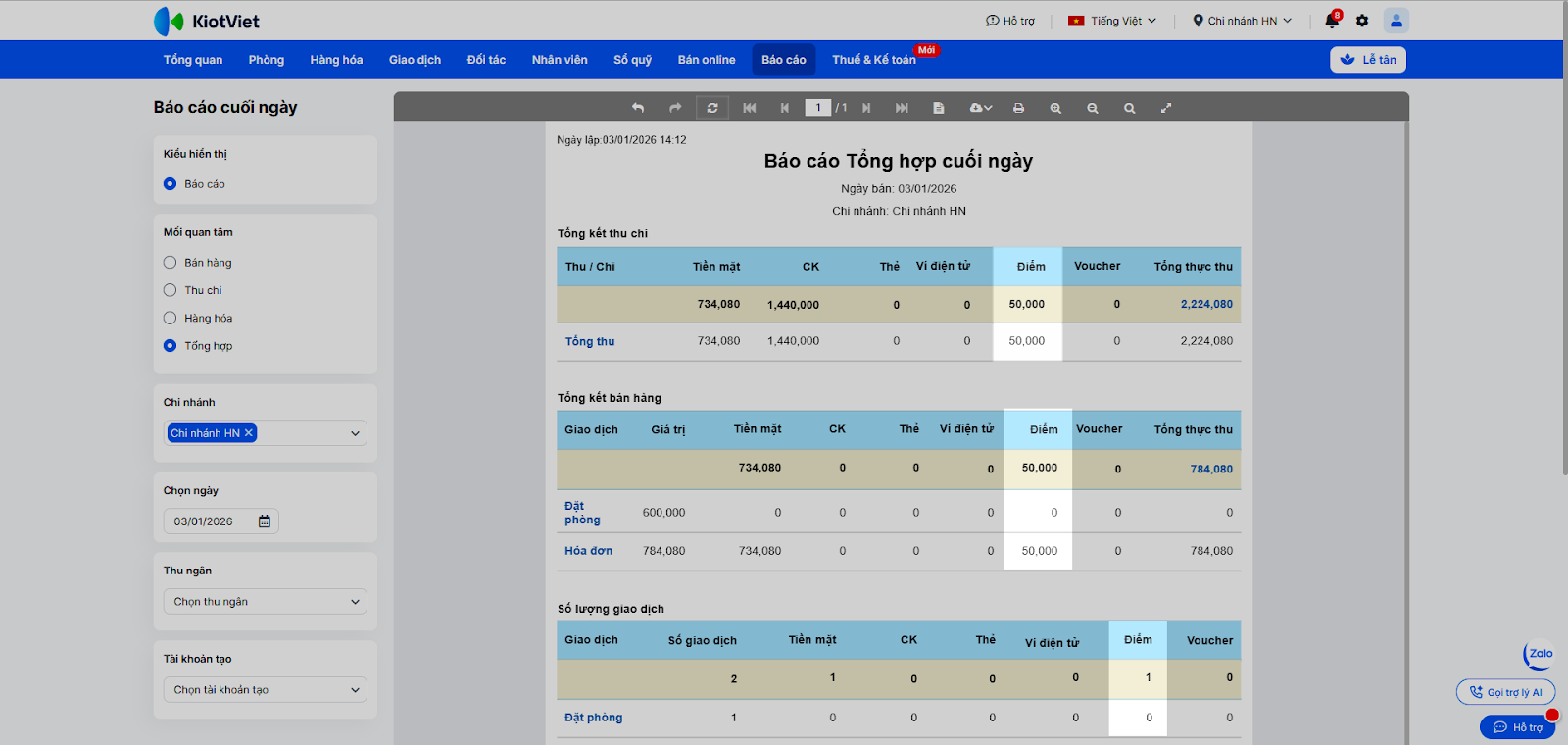Go to the previous report page
Image resolution: width=1568 pixels, height=745 pixels.
(785, 108)
